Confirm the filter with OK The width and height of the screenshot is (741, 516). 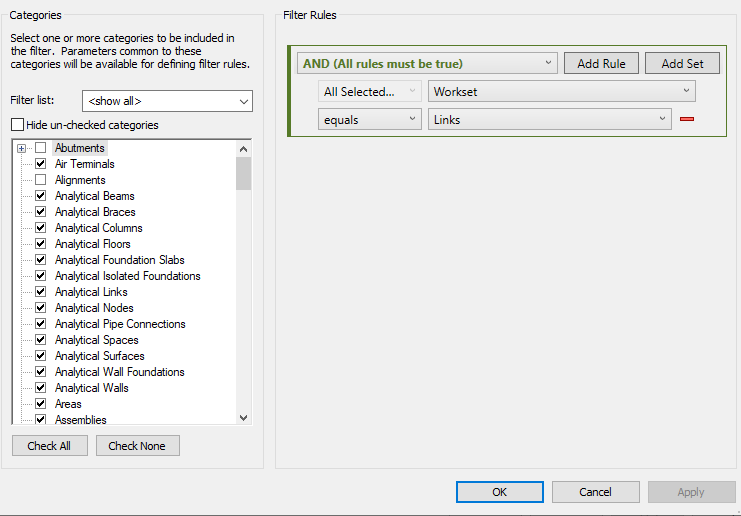tap(499, 492)
